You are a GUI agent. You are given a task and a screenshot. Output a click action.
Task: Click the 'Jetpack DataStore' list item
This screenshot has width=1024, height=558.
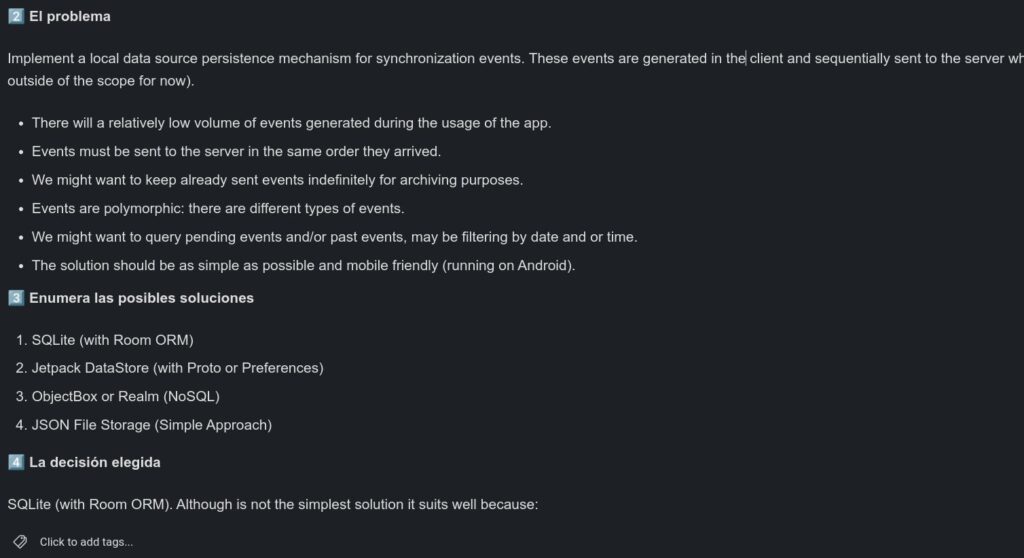point(178,368)
